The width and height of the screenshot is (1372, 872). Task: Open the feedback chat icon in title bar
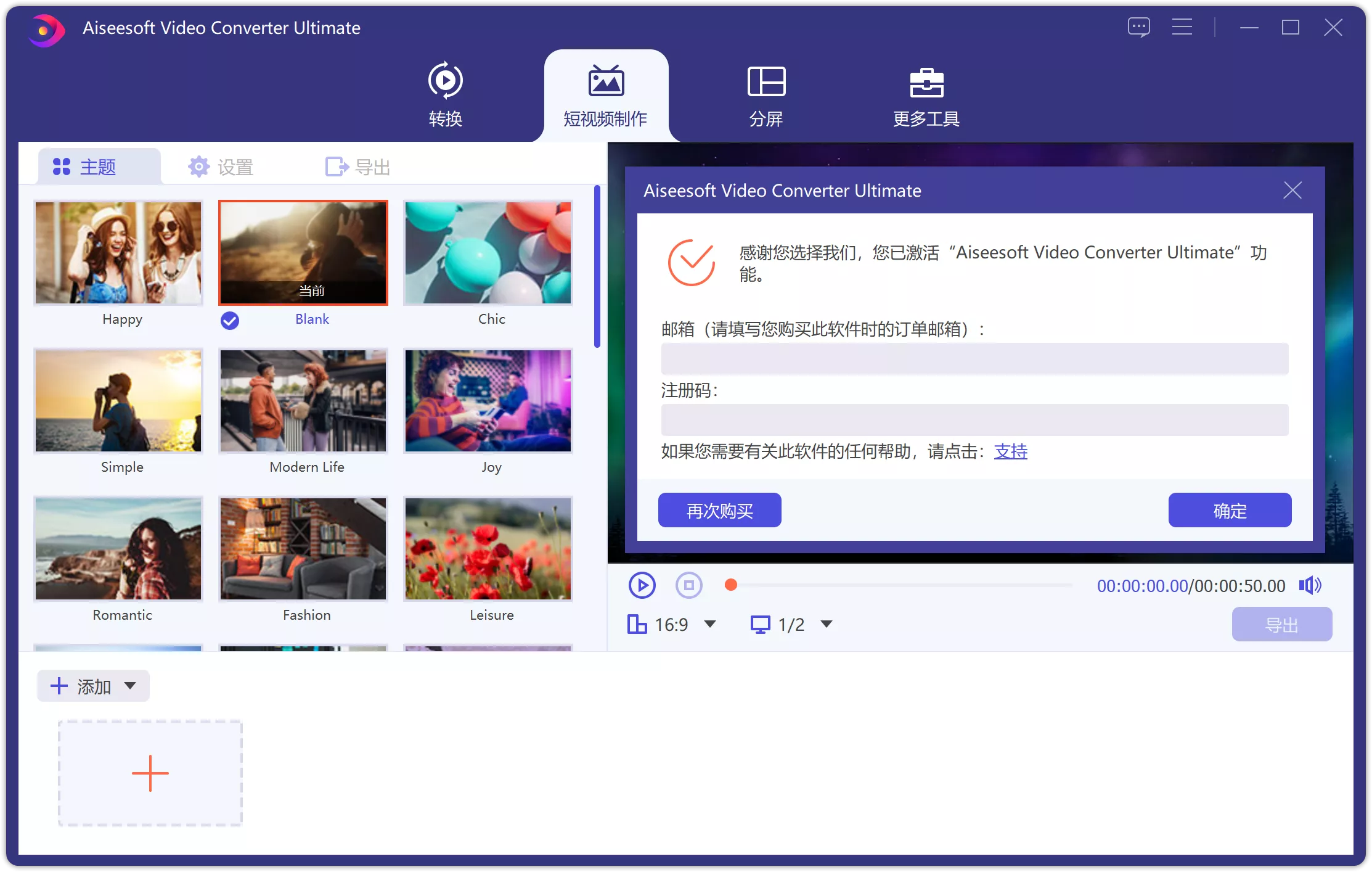(x=1138, y=27)
